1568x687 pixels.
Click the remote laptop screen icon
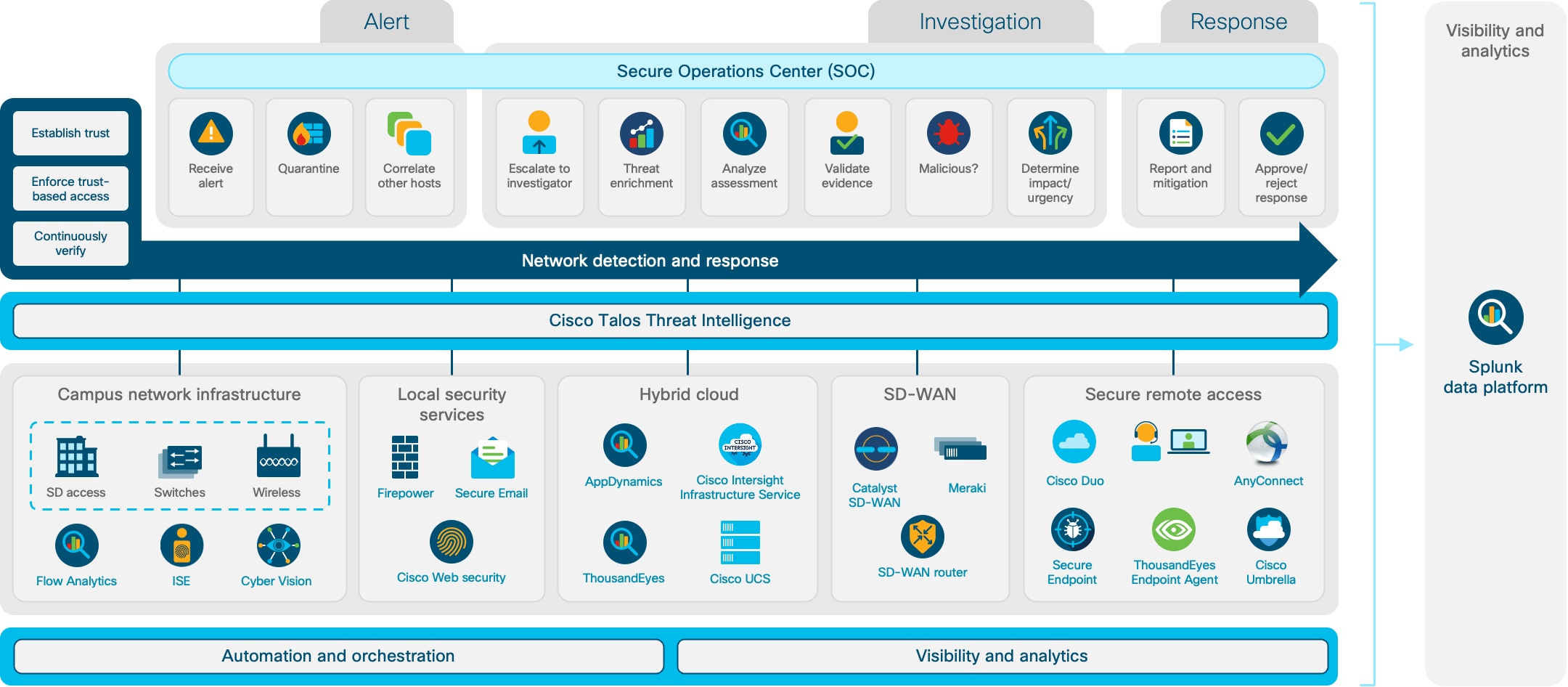1189,441
